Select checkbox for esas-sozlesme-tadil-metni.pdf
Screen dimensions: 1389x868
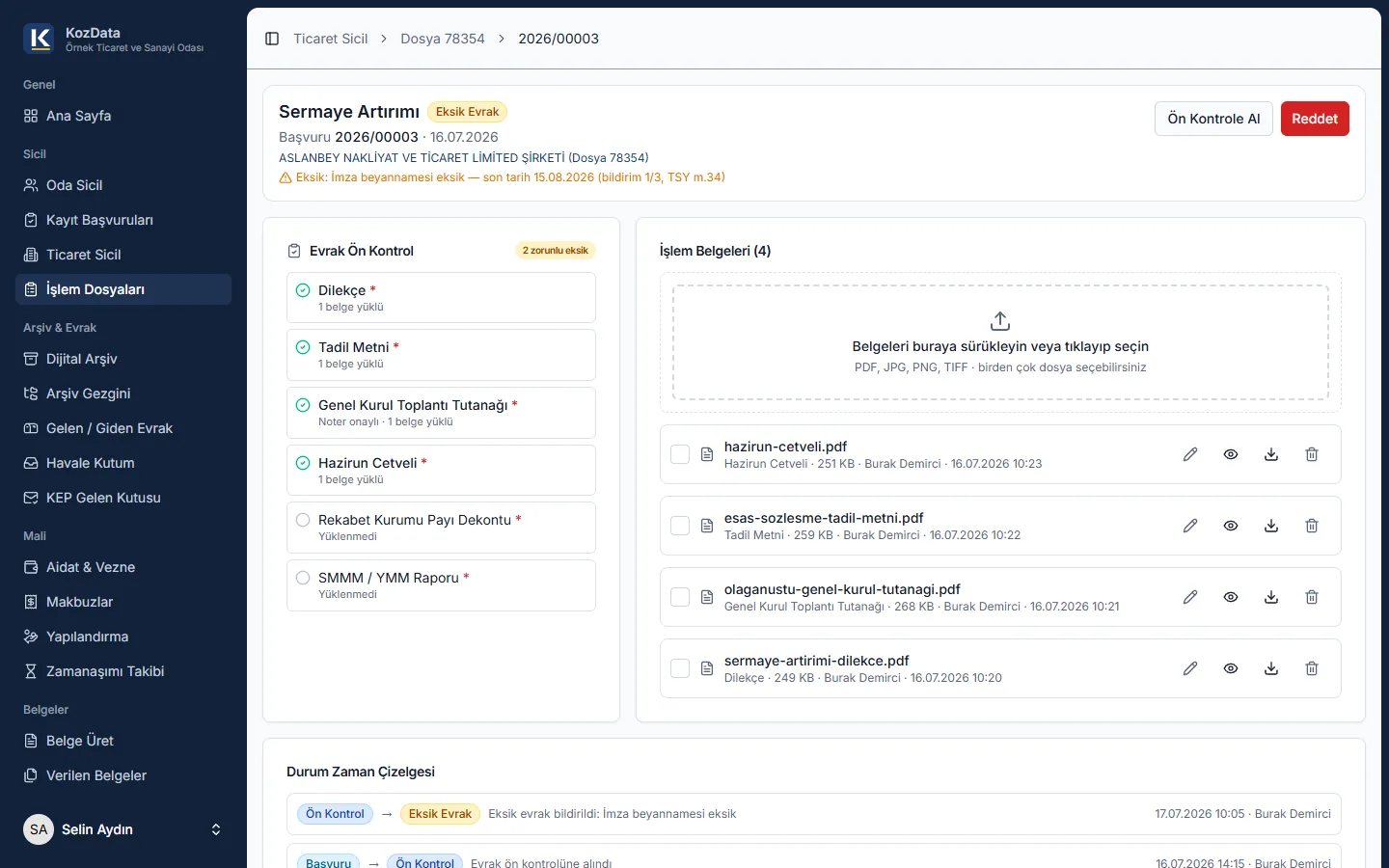pyautogui.click(x=680, y=526)
